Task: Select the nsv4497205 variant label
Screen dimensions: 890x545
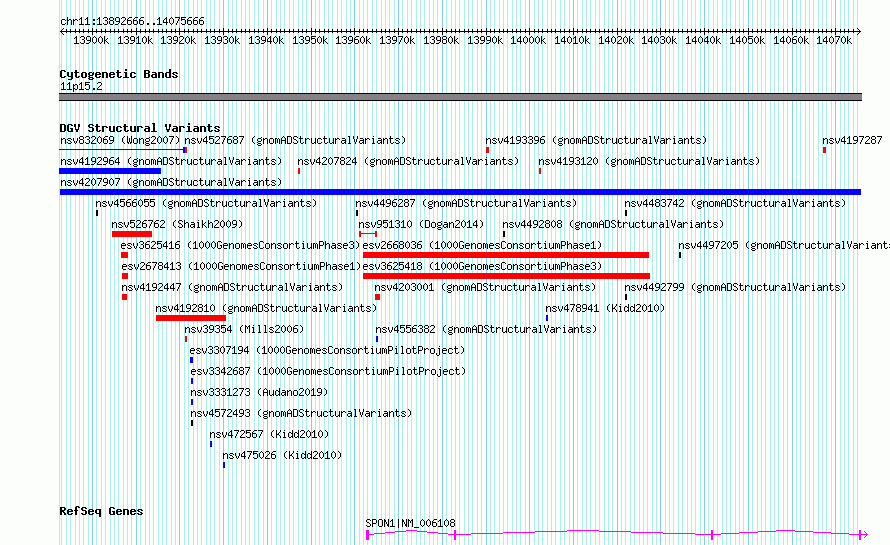Action: click(784, 245)
